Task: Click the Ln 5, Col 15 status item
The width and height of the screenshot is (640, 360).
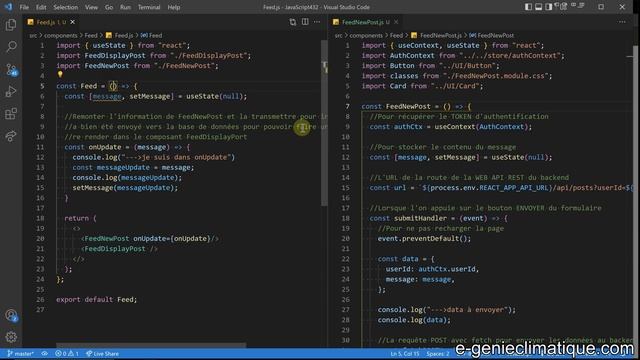Action: [x=405, y=354]
